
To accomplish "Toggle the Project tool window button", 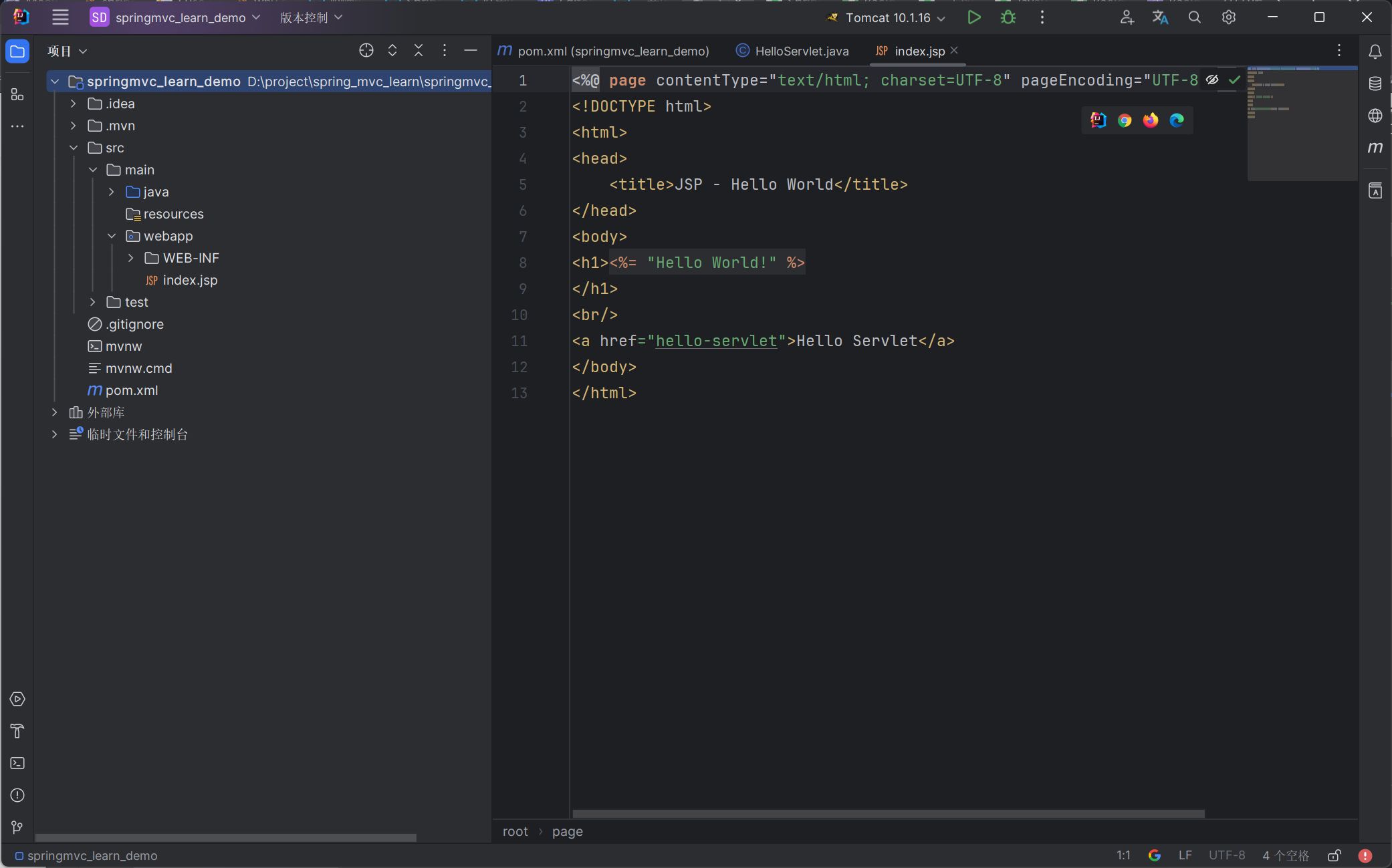I will [x=17, y=51].
